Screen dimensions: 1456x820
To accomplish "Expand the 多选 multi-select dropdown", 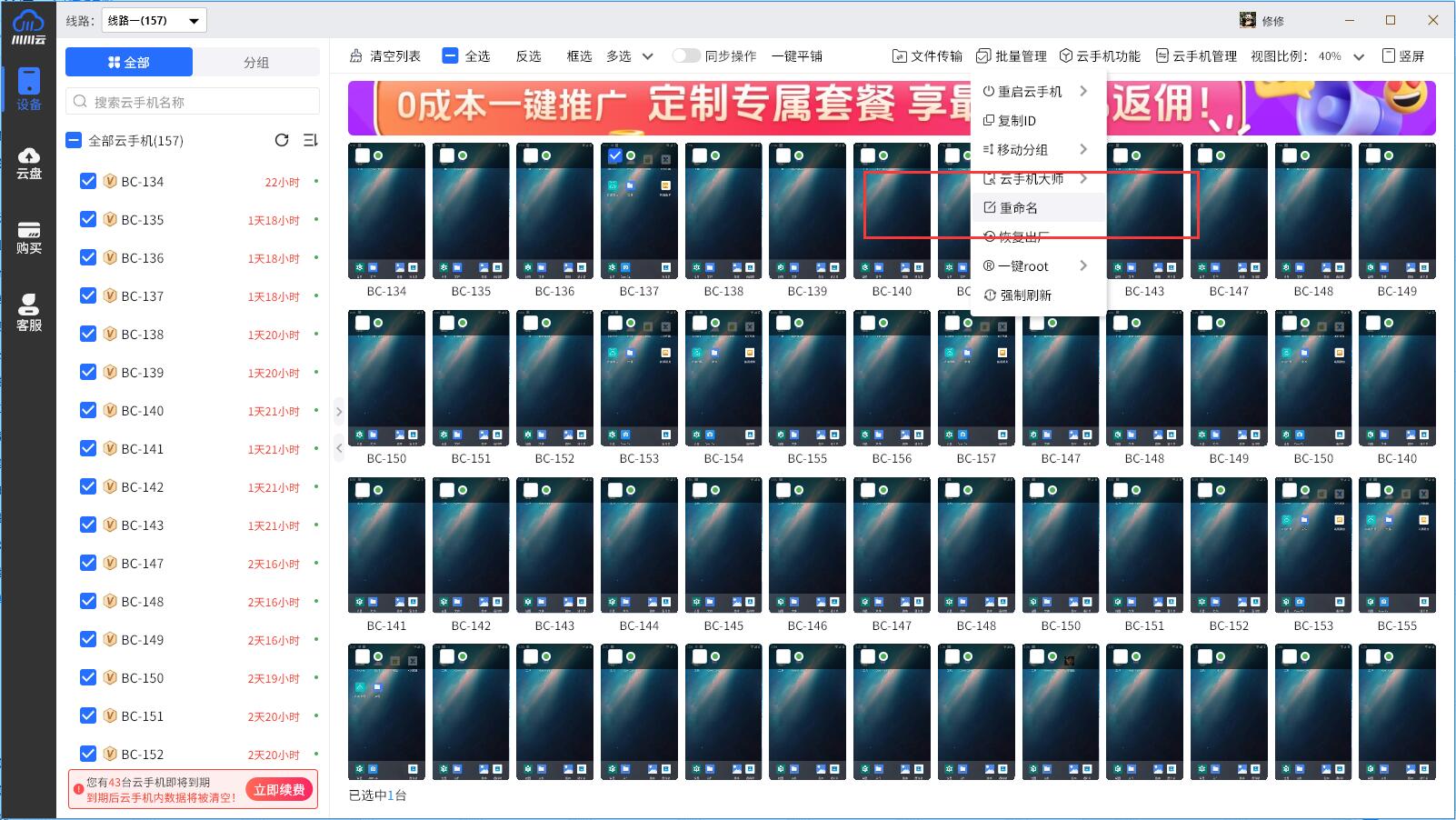I will coord(647,56).
